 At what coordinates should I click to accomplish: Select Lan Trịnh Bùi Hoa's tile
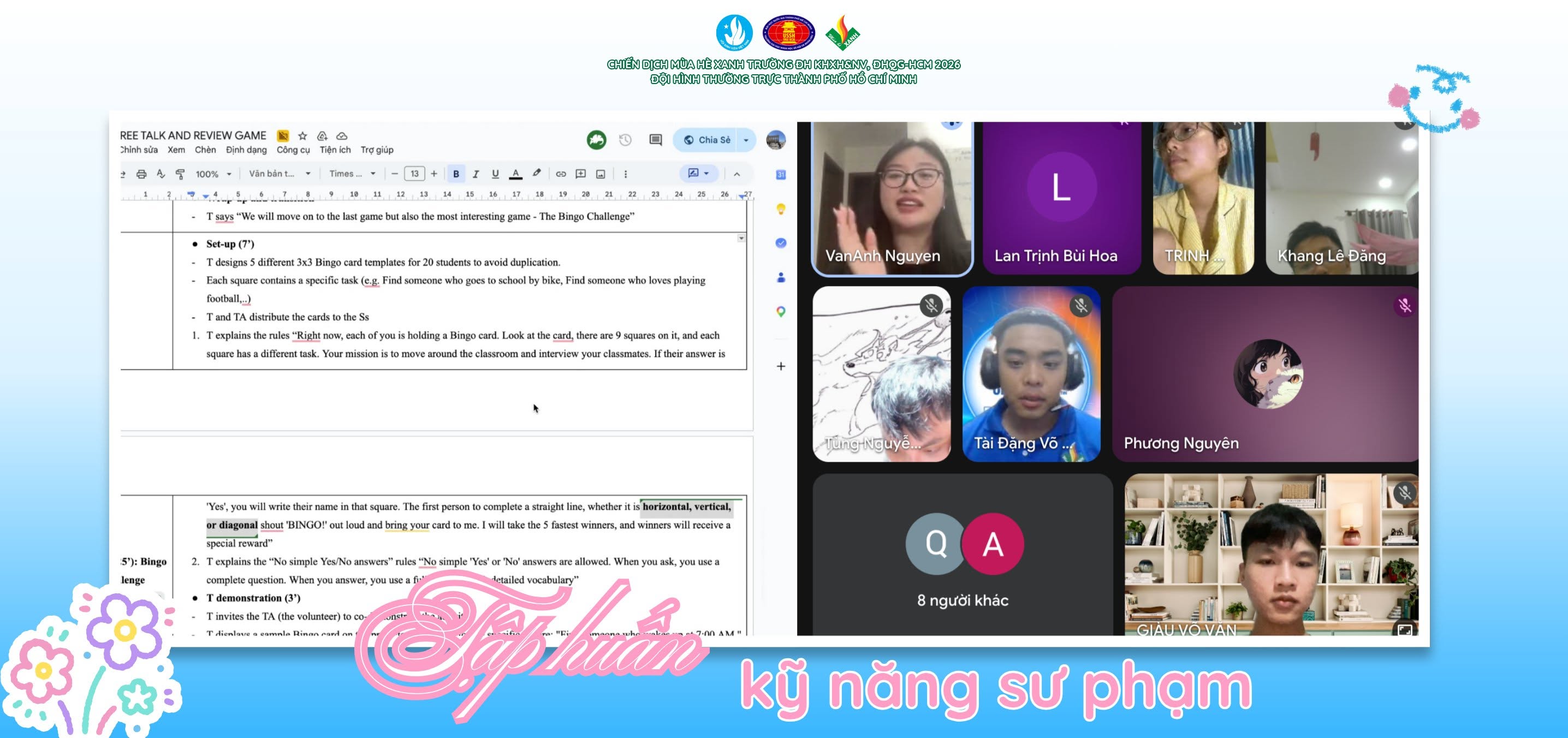pyautogui.click(x=1061, y=198)
